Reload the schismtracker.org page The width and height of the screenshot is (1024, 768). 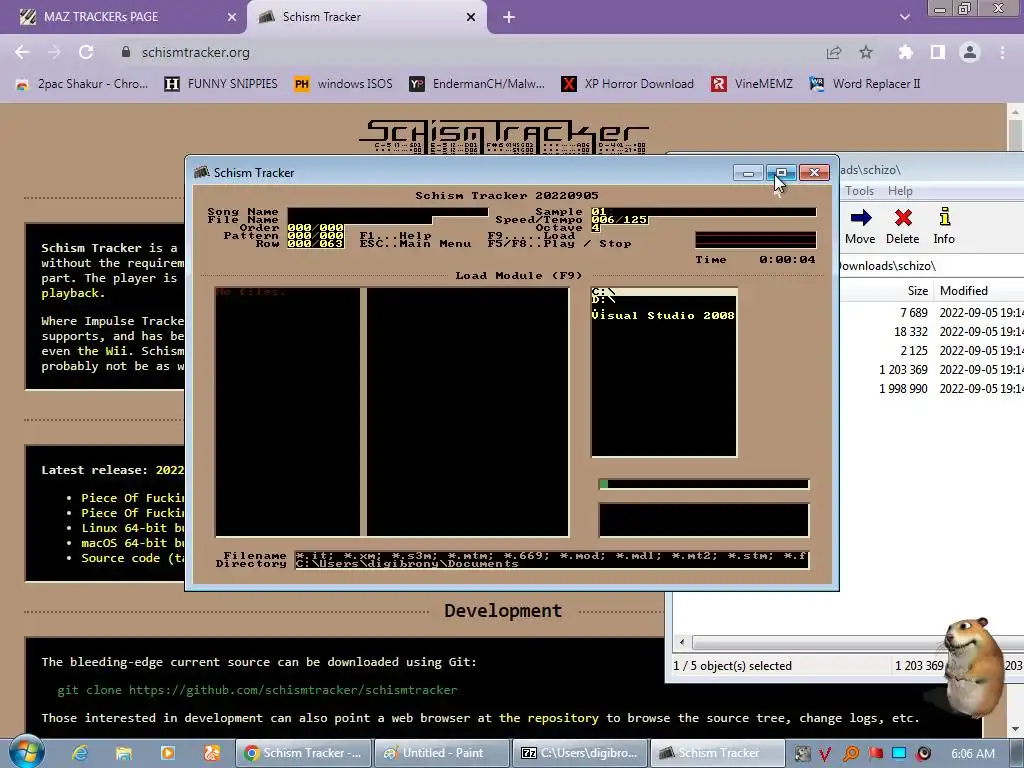[86, 52]
